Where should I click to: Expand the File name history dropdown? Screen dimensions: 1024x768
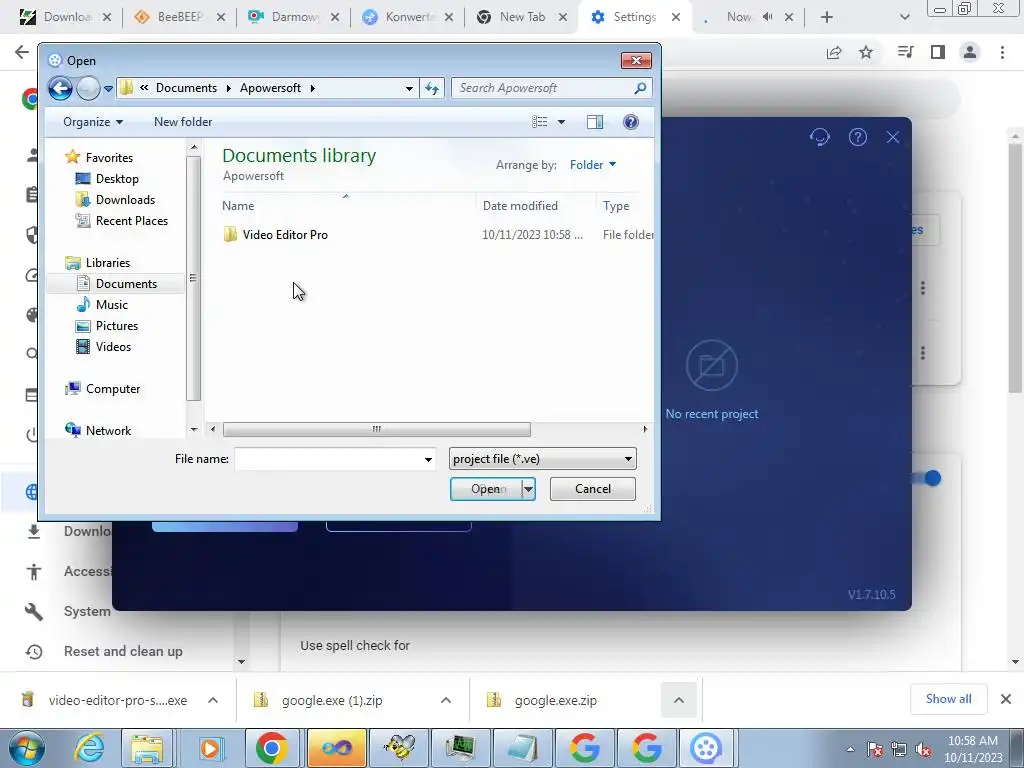point(428,460)
